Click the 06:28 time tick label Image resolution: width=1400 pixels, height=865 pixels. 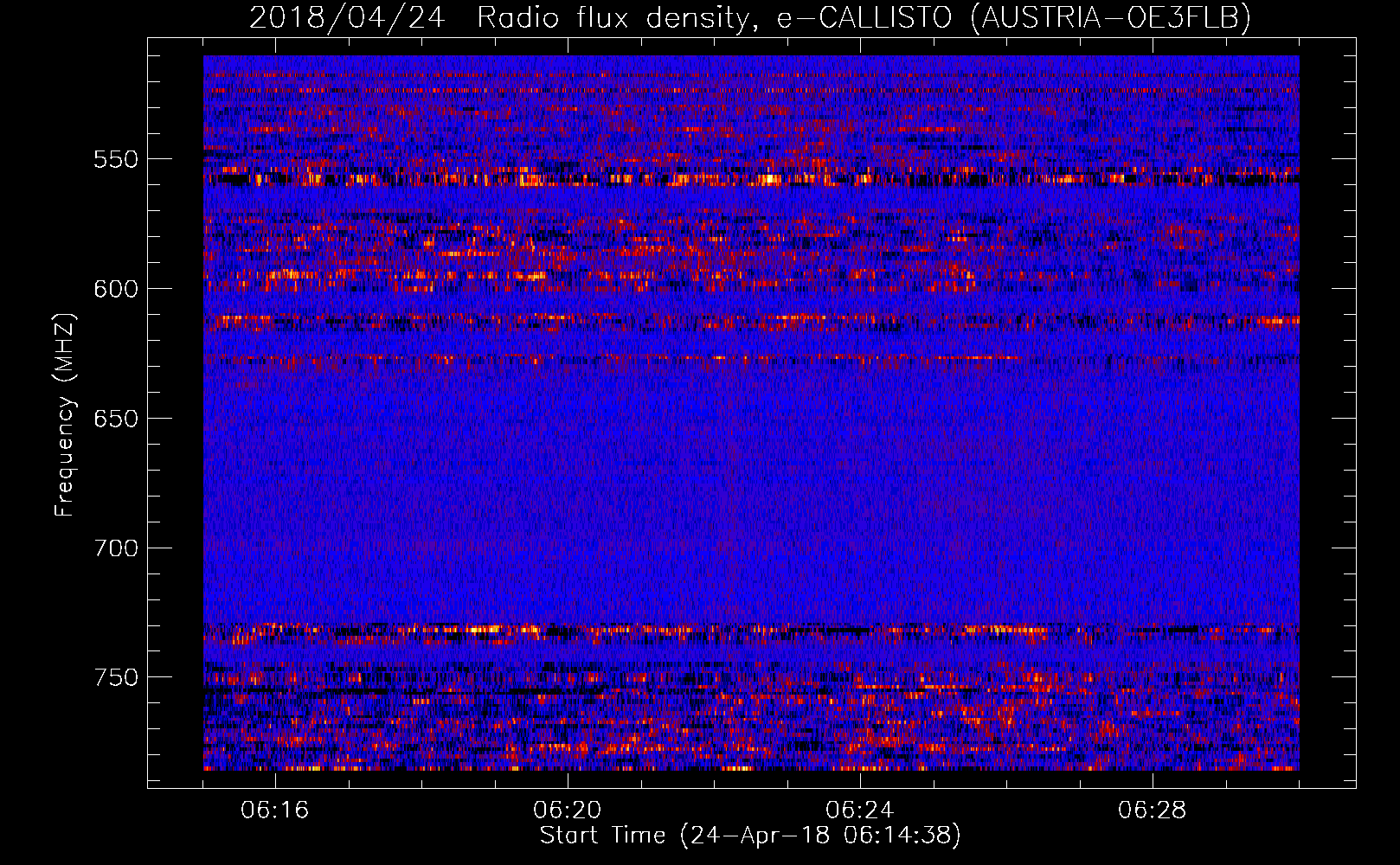point(1153,811)
